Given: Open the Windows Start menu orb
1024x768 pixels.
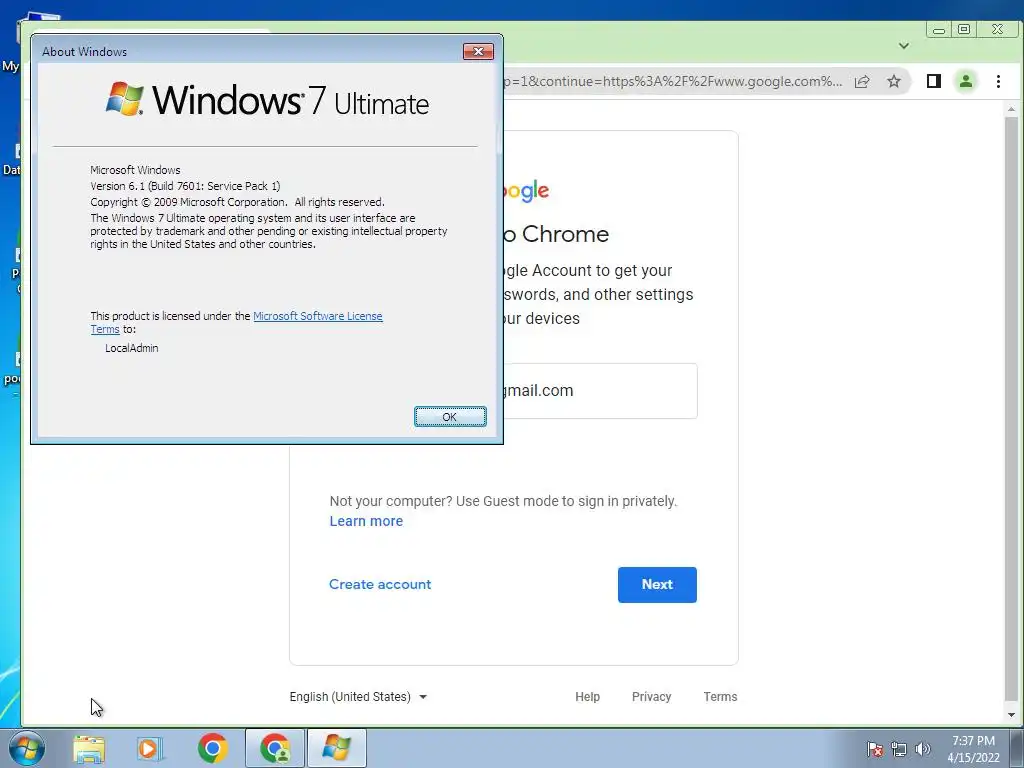Looking at the screenshot, I should pyautogui.click(x=27, y=748).
